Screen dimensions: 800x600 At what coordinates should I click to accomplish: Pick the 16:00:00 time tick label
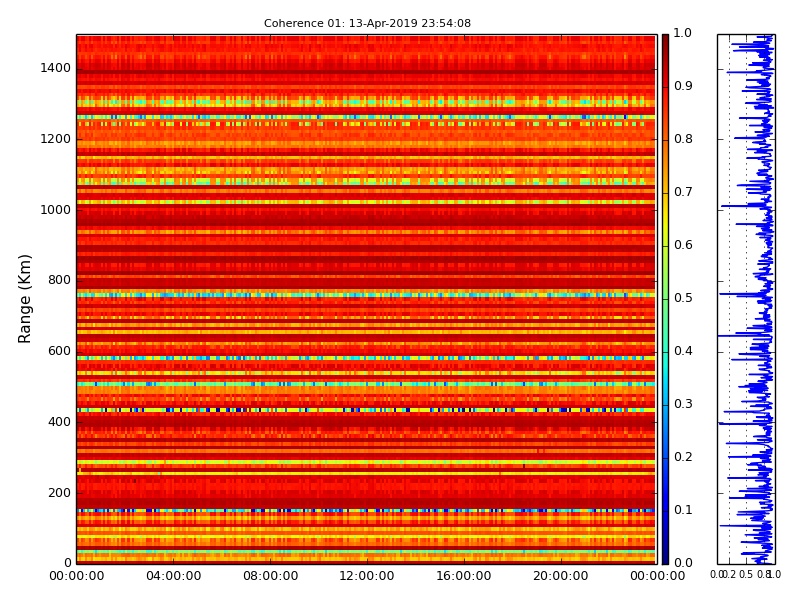[x=463, y=576]
